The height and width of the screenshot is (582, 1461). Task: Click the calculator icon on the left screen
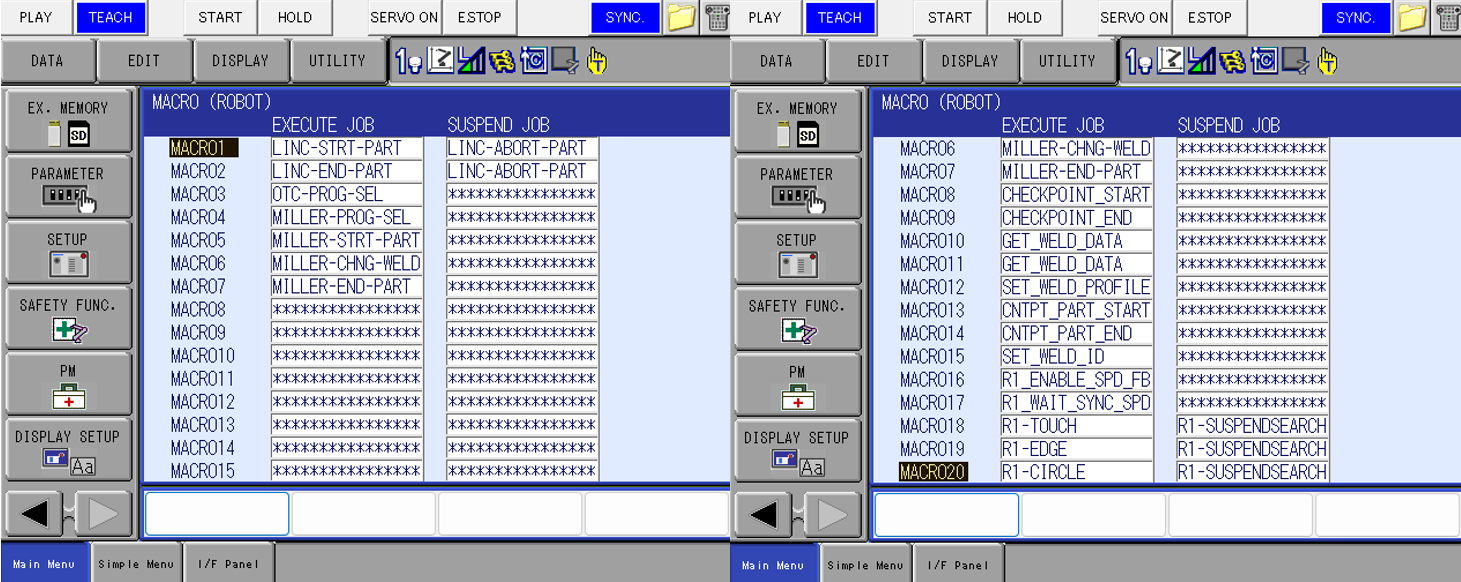coord(716,17)
